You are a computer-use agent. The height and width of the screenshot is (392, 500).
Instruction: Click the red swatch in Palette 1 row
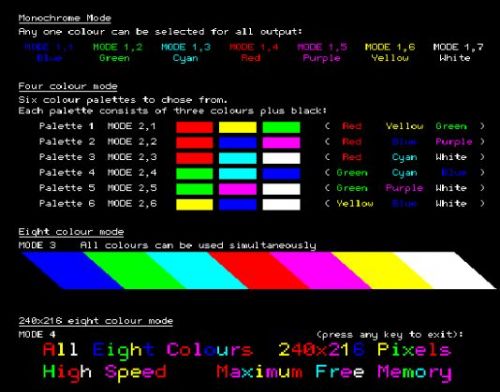click(x=194, y=127)
